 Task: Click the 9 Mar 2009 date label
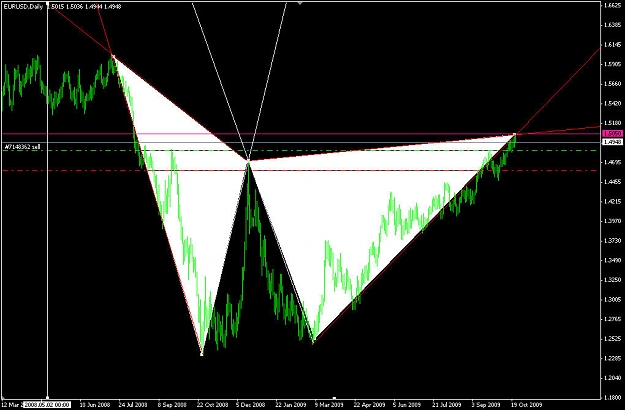point(330,405)
